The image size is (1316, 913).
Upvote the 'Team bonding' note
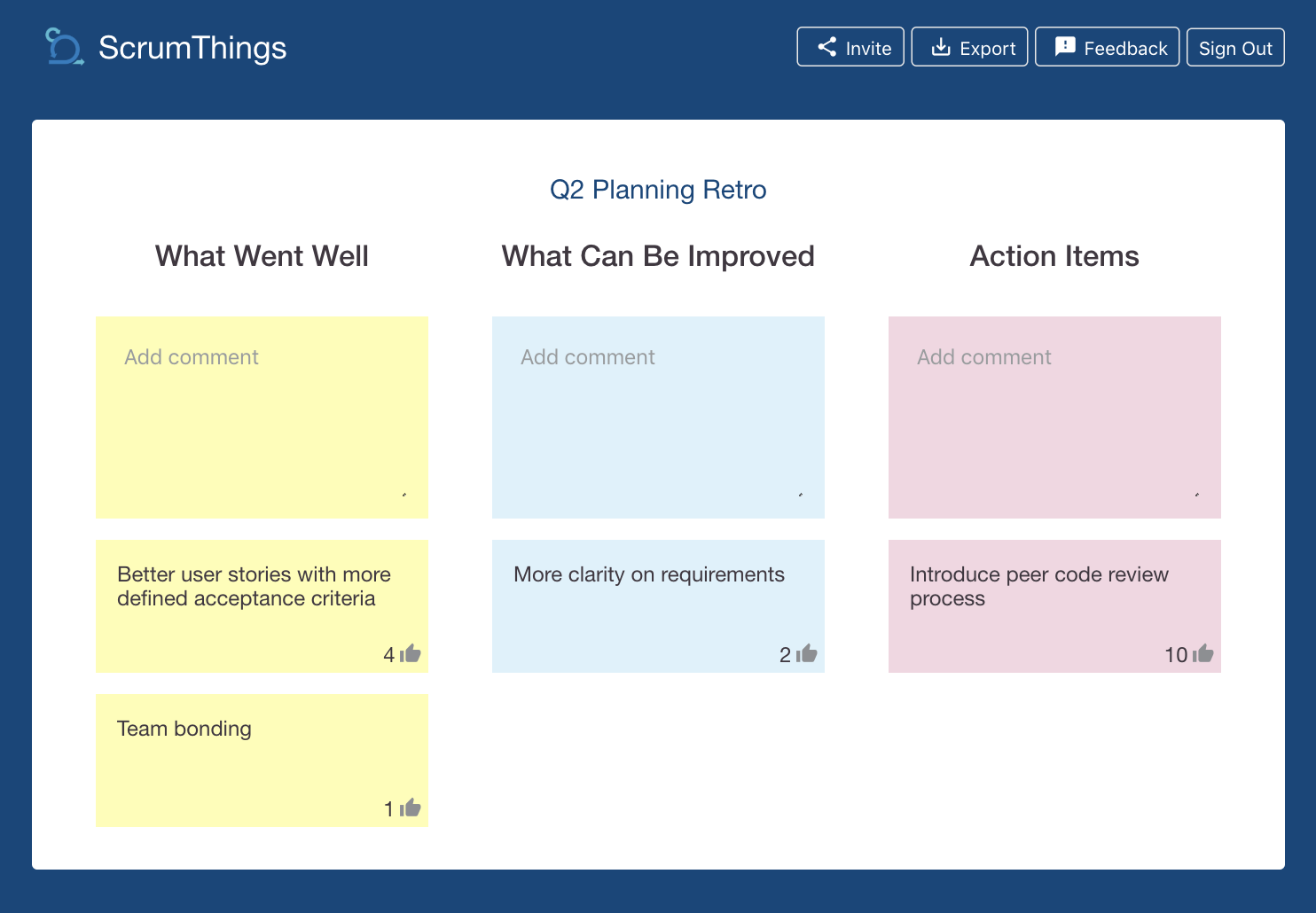tap(410, 808)
